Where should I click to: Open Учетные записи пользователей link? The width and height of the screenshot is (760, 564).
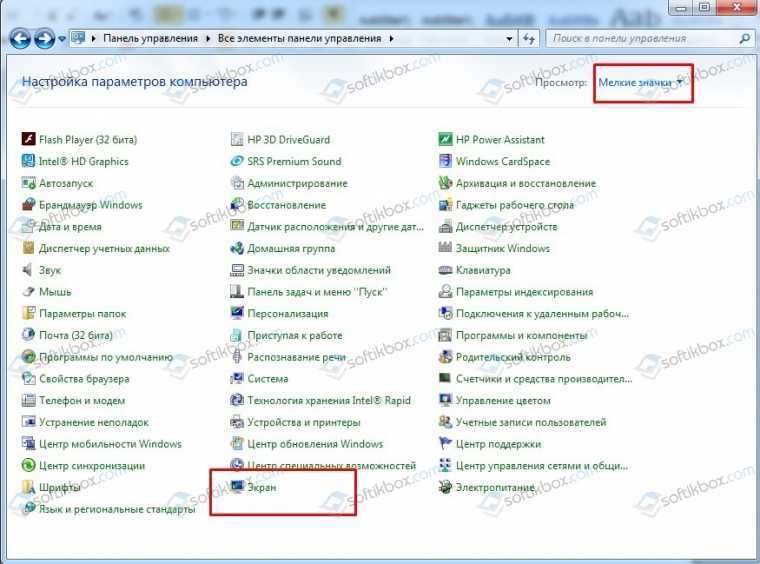tap(531, 422)
